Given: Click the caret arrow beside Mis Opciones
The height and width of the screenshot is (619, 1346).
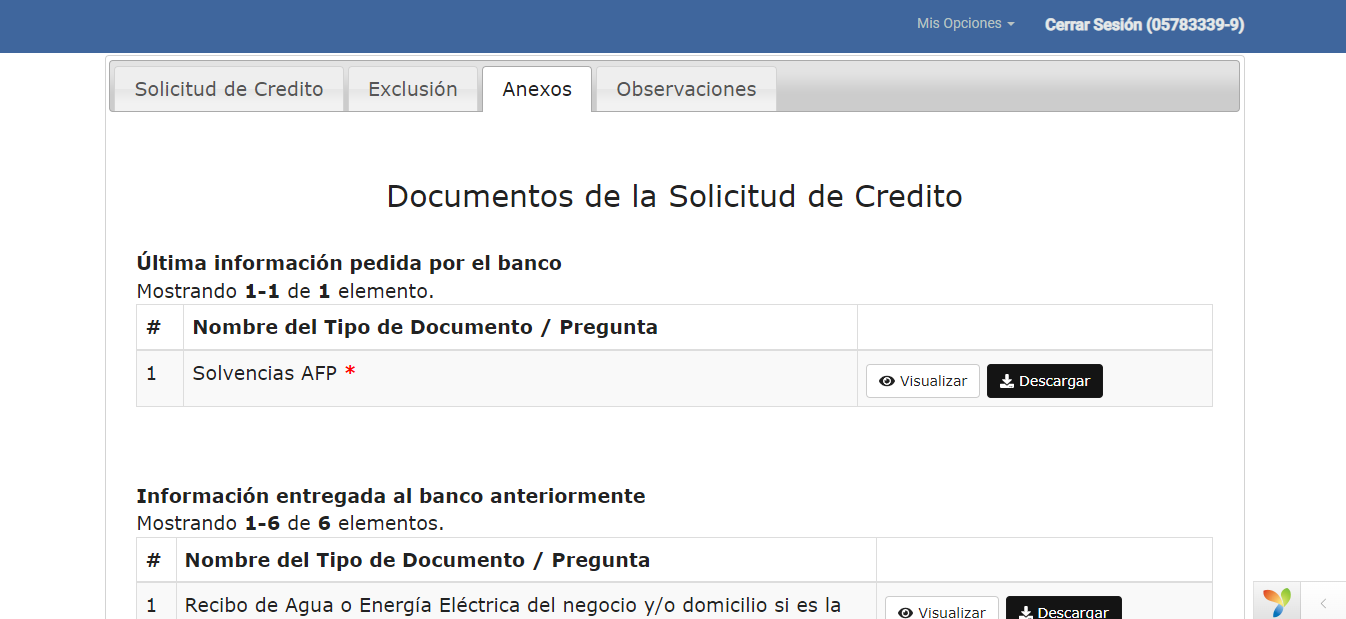Looking at the screenshot, I should click(x=1011, y=24).
